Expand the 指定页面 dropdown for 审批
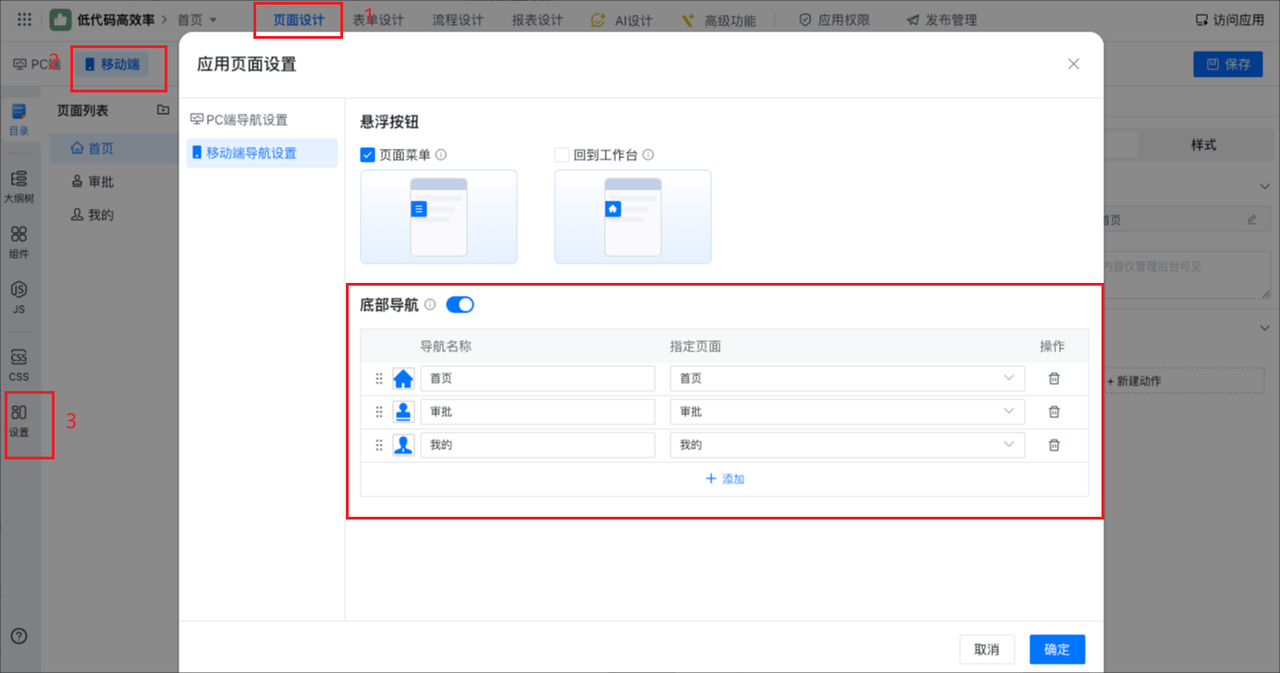 [847, 412]
